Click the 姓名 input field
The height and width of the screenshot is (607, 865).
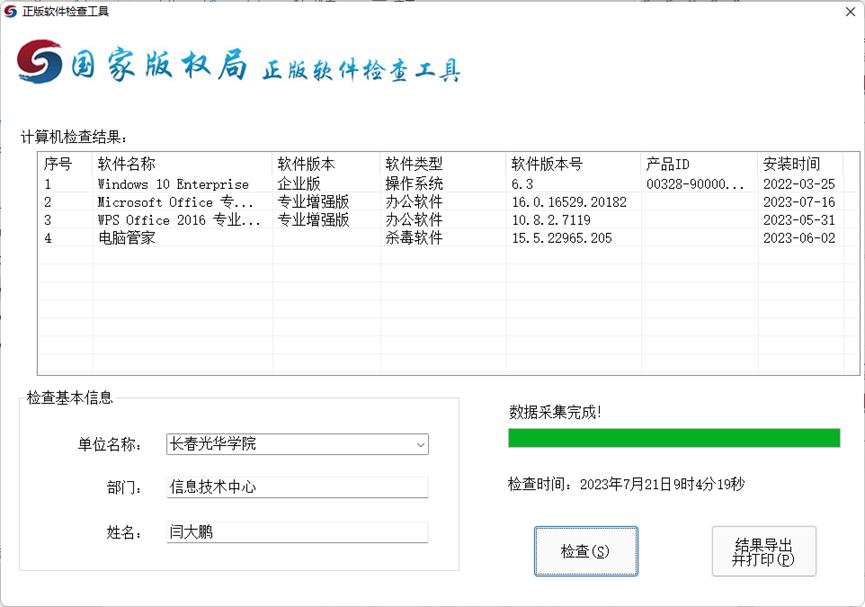coord(297,532)
